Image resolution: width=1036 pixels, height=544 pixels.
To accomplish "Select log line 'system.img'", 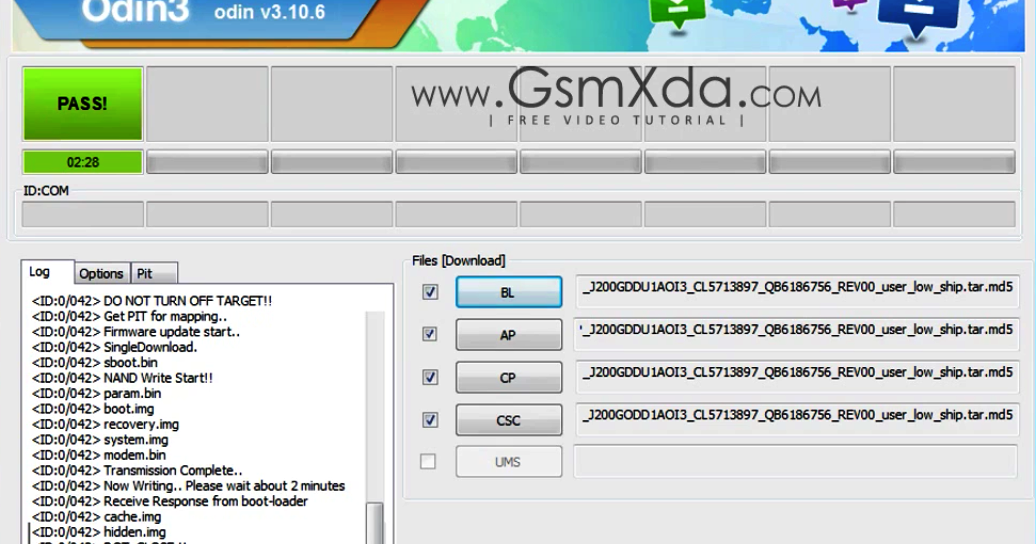I will pyautogui.click(x=100, y=440).
